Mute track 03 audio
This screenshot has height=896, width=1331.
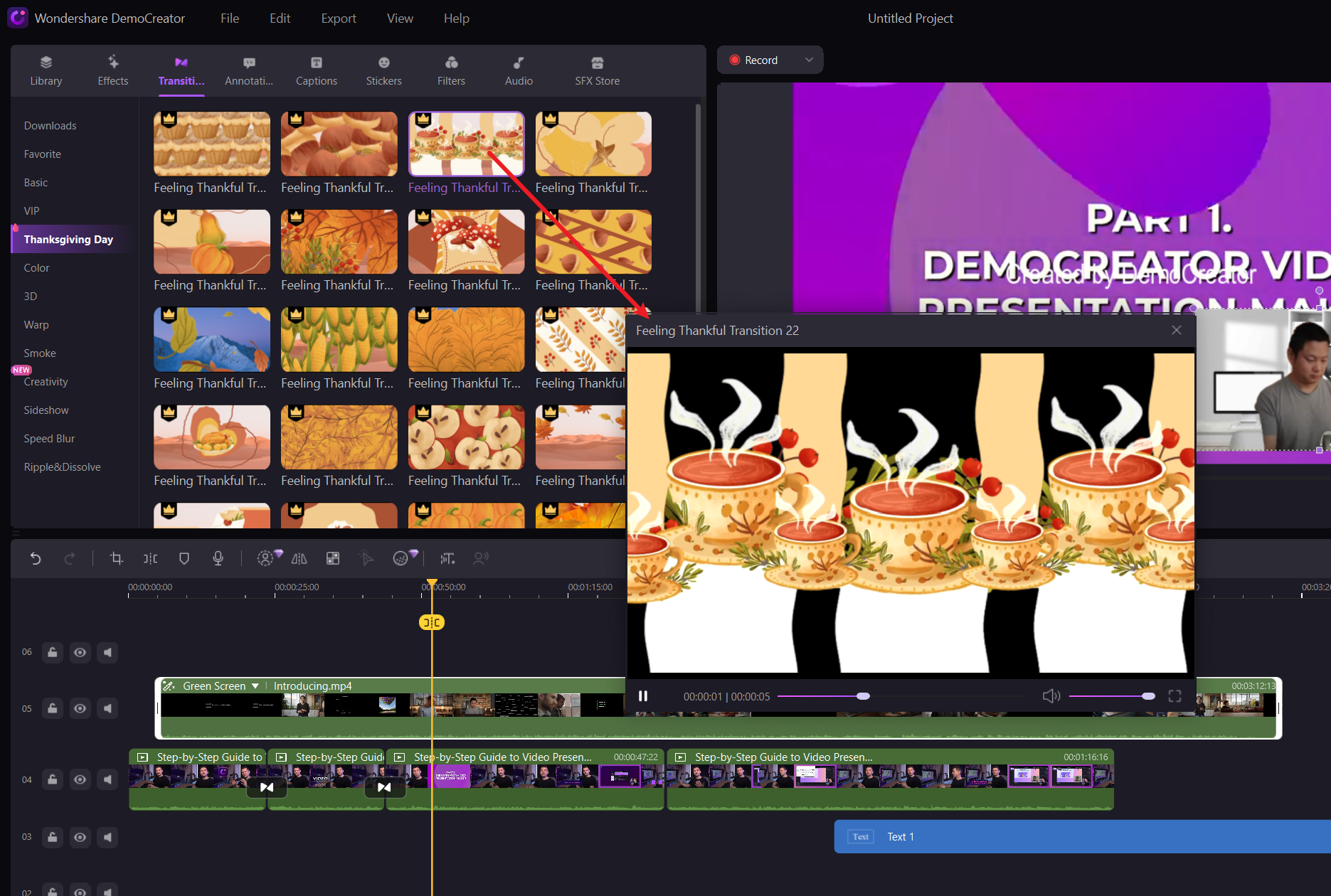pyautogui.click(x=107, y=837)
